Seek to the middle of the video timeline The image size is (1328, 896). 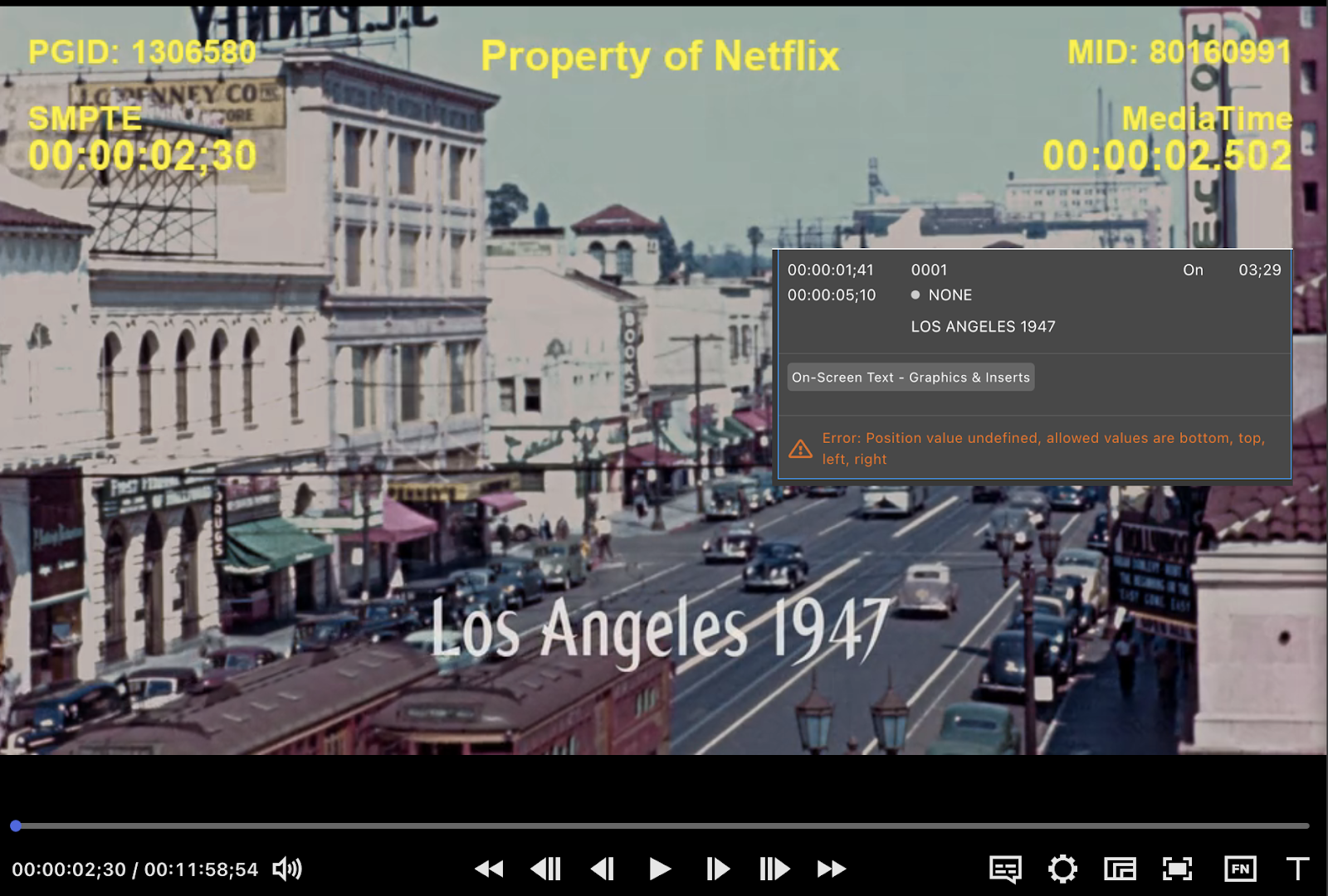[662, 825]
